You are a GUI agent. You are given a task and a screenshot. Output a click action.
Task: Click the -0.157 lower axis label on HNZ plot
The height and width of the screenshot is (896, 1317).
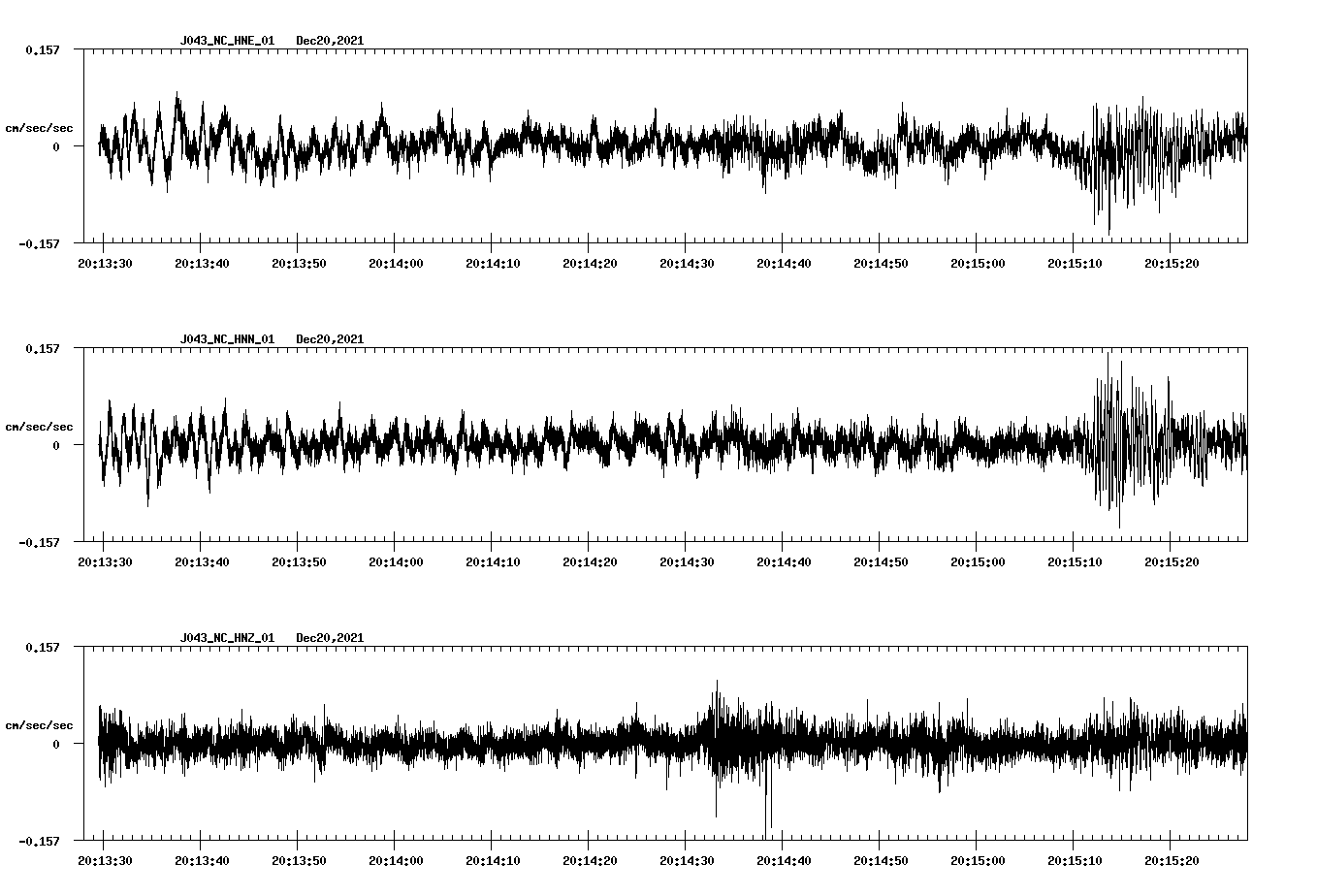point(39,841)
